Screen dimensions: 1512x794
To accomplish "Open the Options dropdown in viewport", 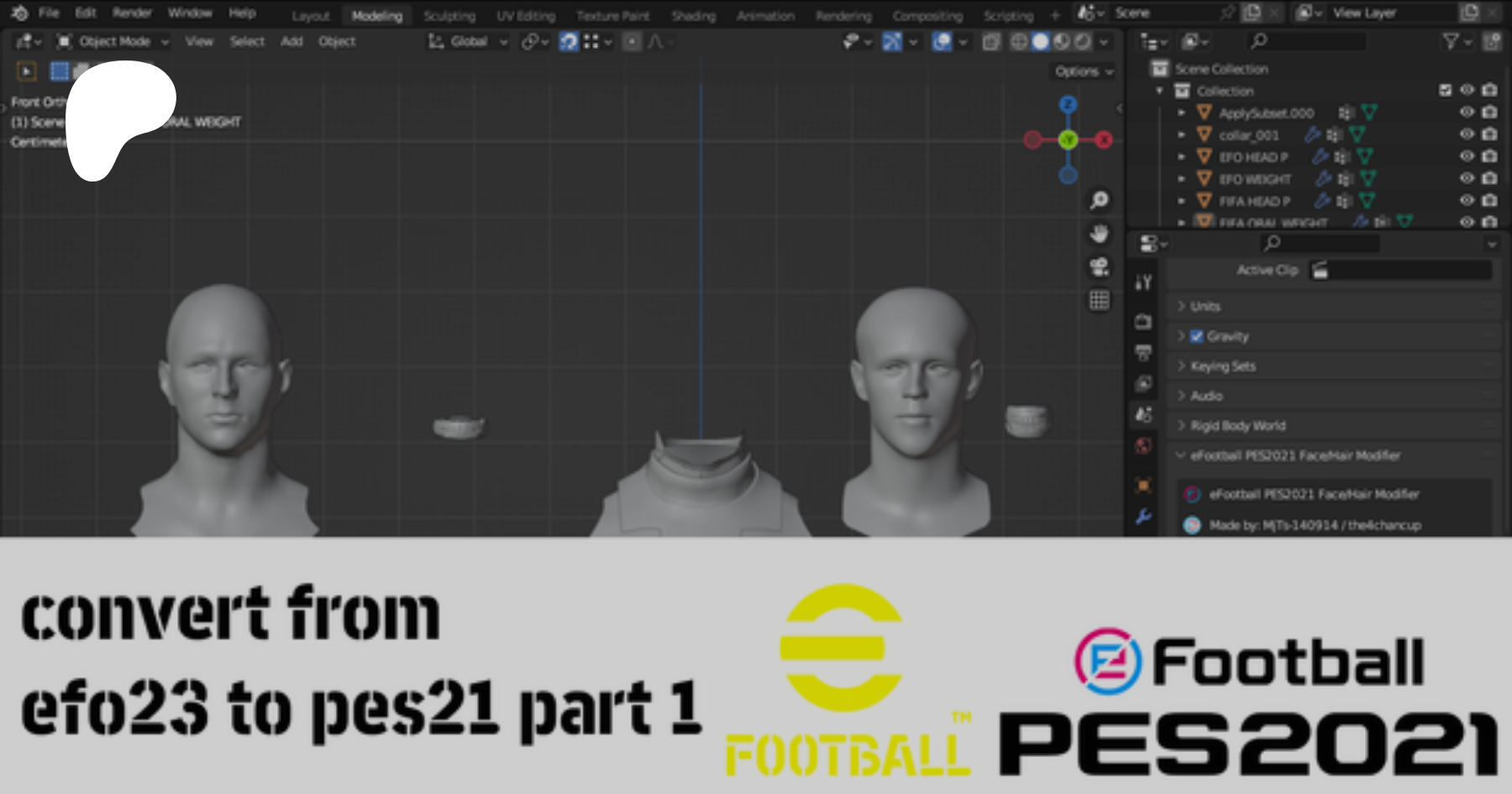I will (1084, 71).
